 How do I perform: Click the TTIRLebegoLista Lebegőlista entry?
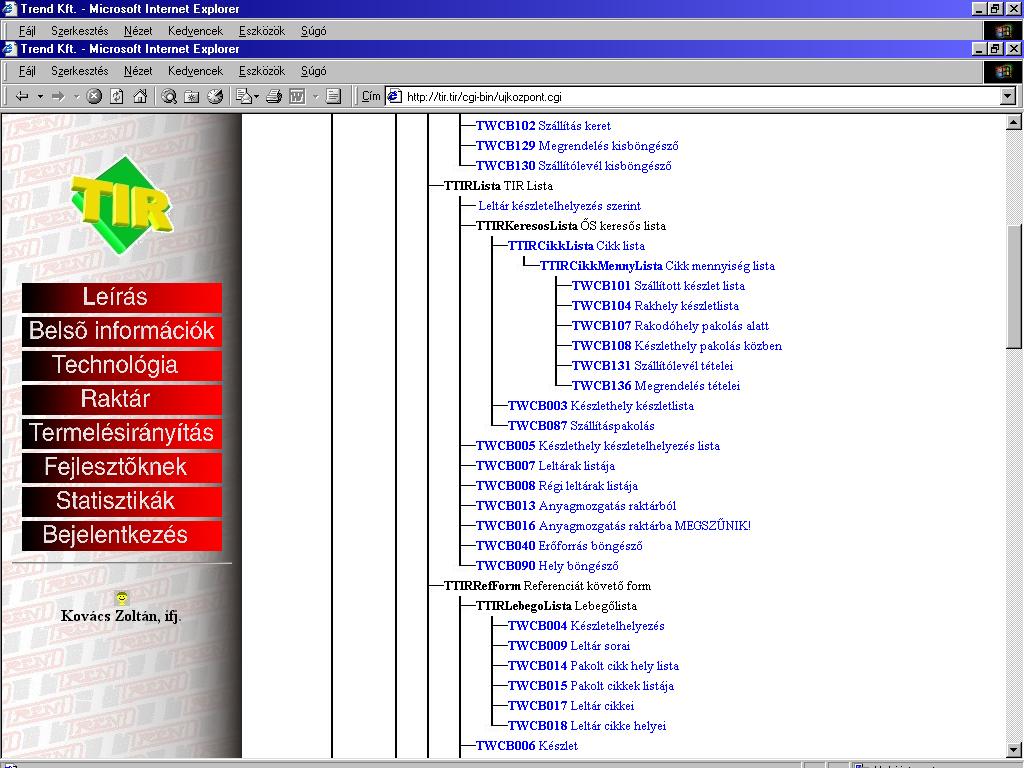coord(556,606)
